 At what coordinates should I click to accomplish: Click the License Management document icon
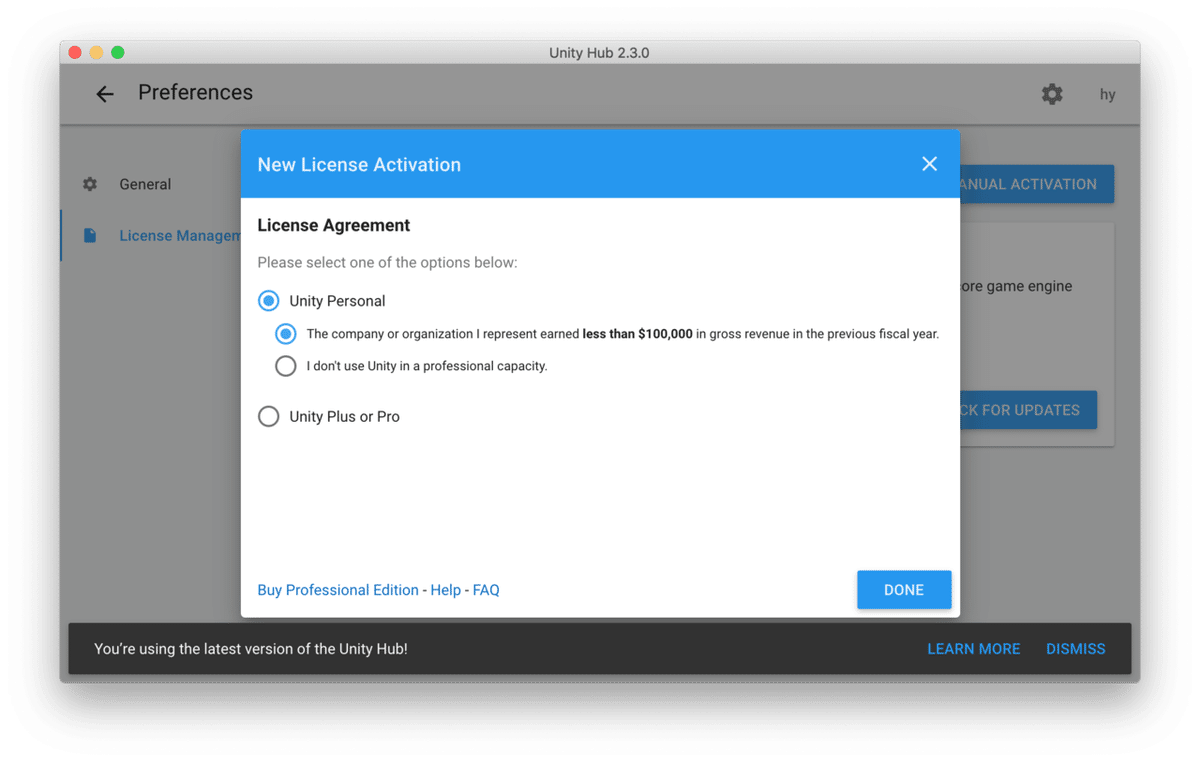(x=90, y=236)
